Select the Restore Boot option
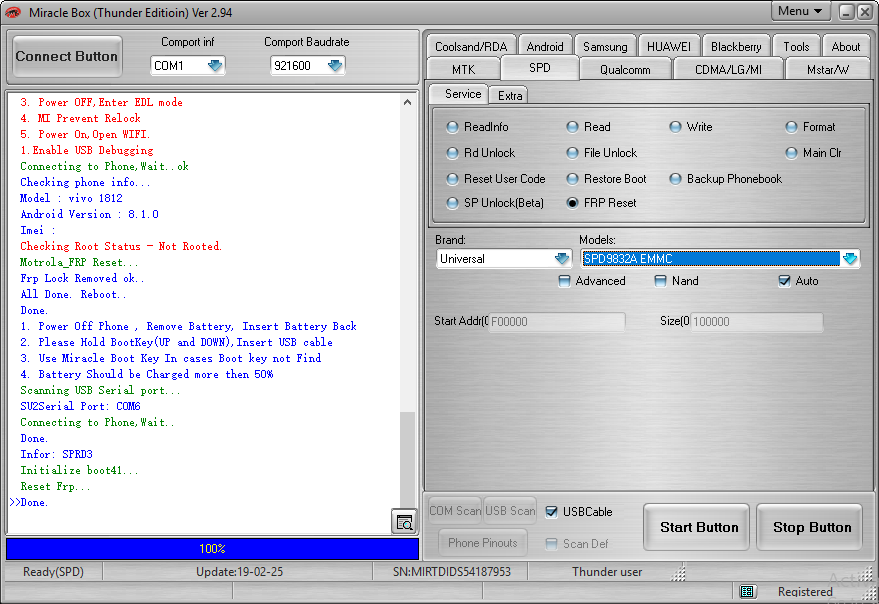 click(572, 179)
